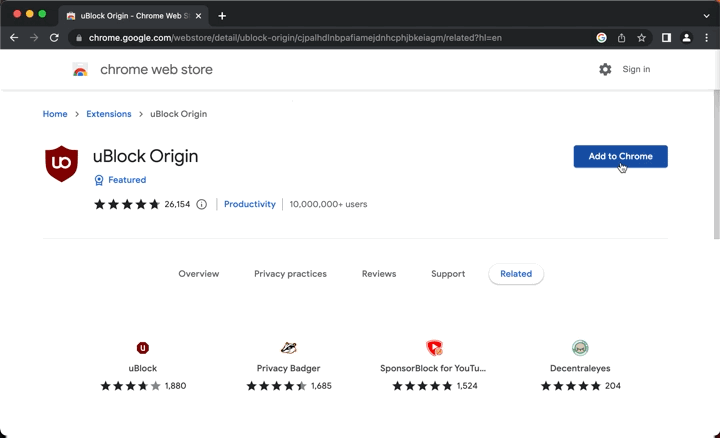720x438 pixels.
Task: Click the 'uBlock Origin' breadcrumb text
Action: pos(179,114)
